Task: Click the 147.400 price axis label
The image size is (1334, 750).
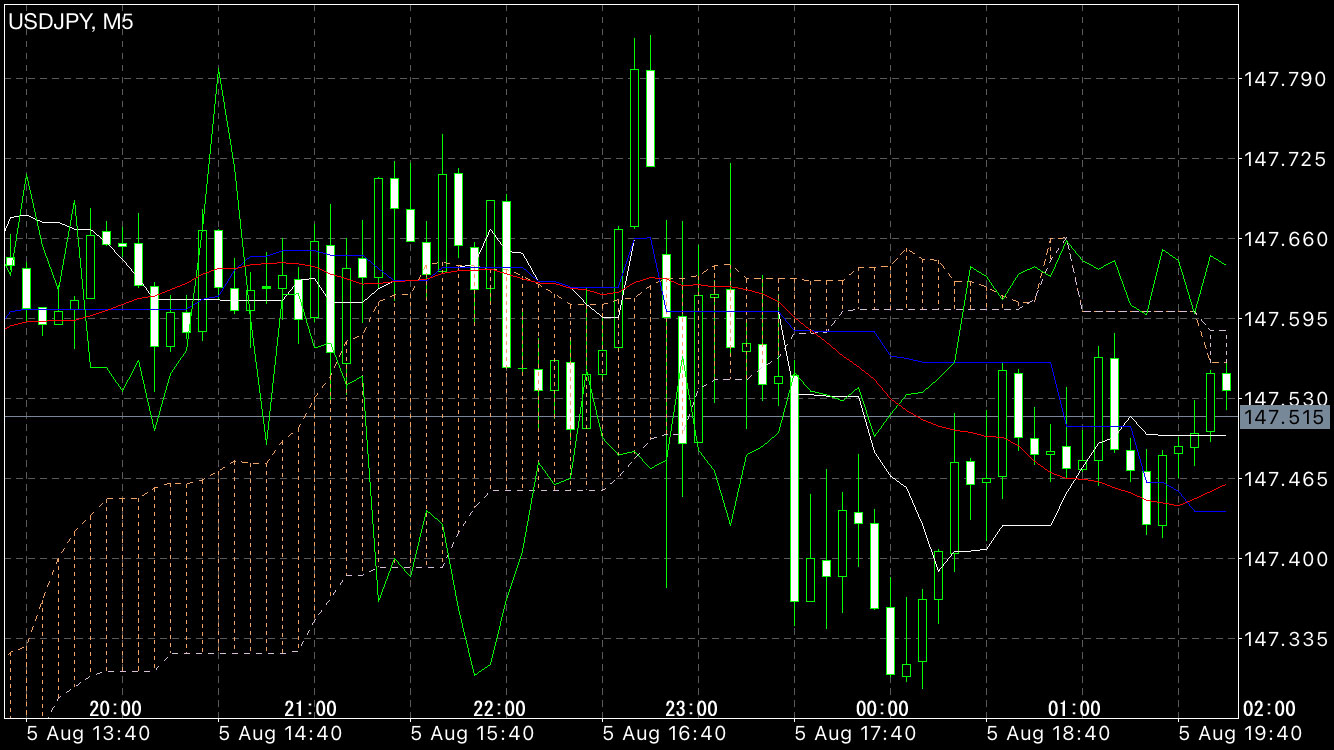Action: (1284, 558)
